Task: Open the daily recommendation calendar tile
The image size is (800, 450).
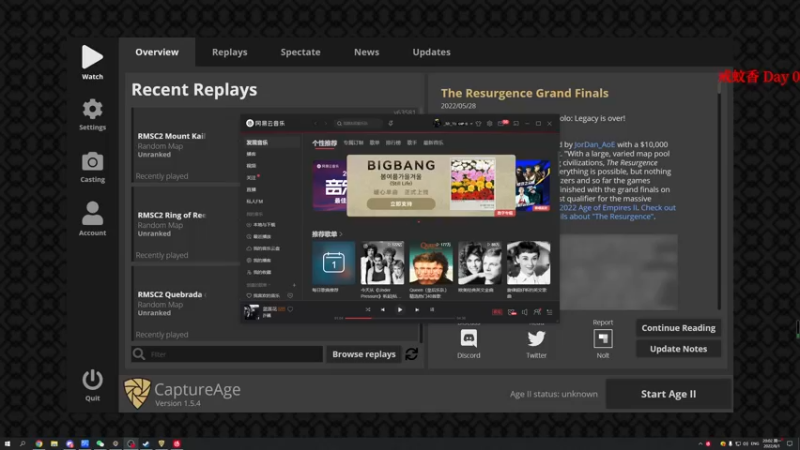Action: click(x=334, y=263)
